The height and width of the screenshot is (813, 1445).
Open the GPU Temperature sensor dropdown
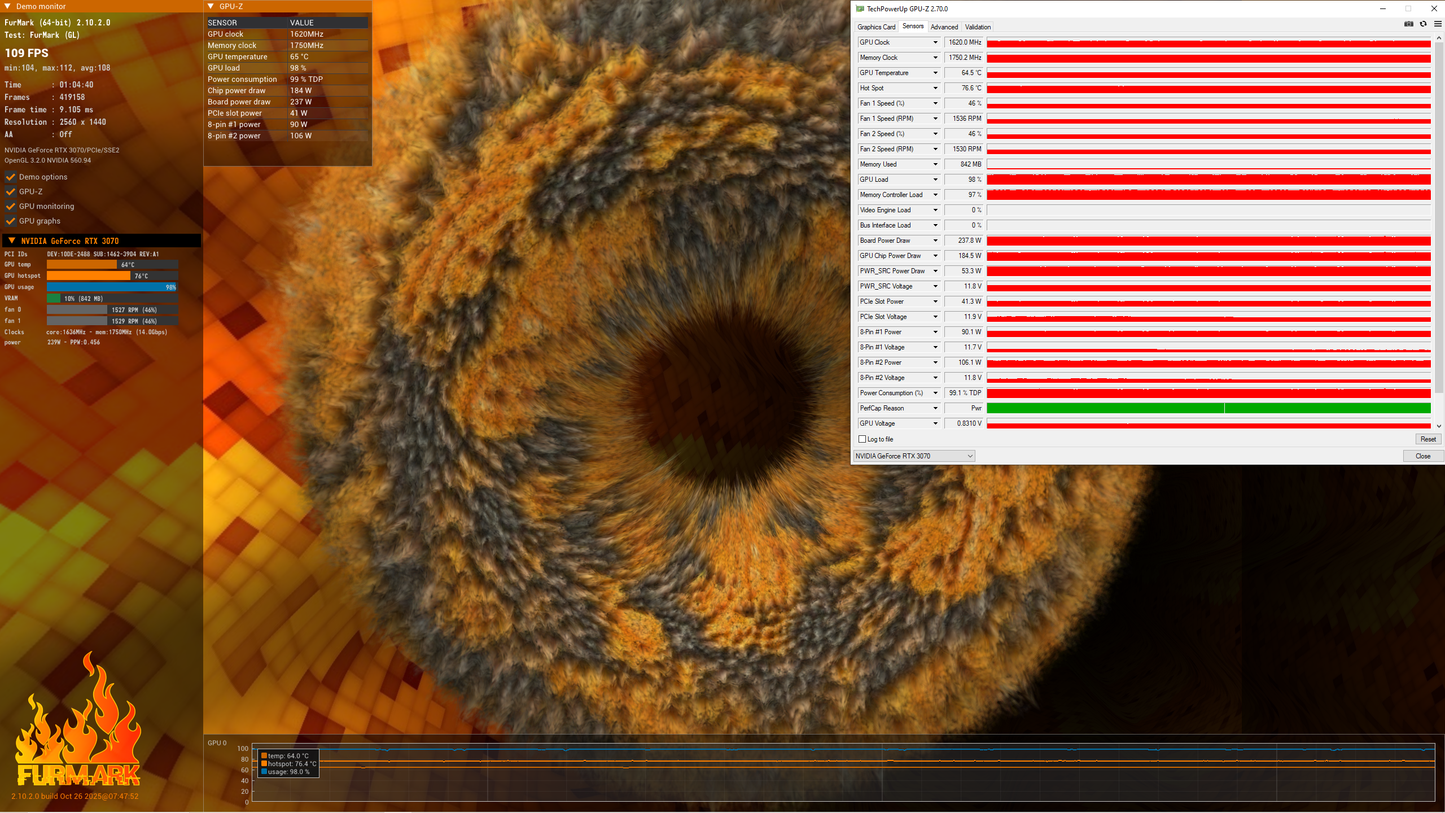coord(935,73)
